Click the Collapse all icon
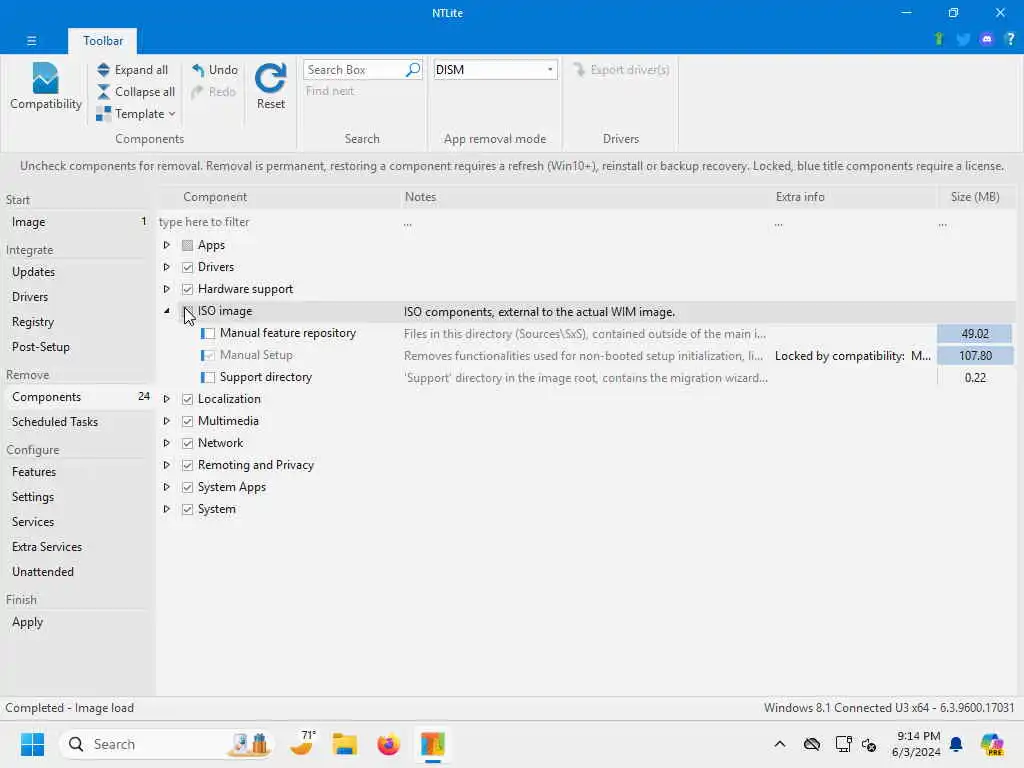Screen dimensions: 1024x768 click(103, 92)
